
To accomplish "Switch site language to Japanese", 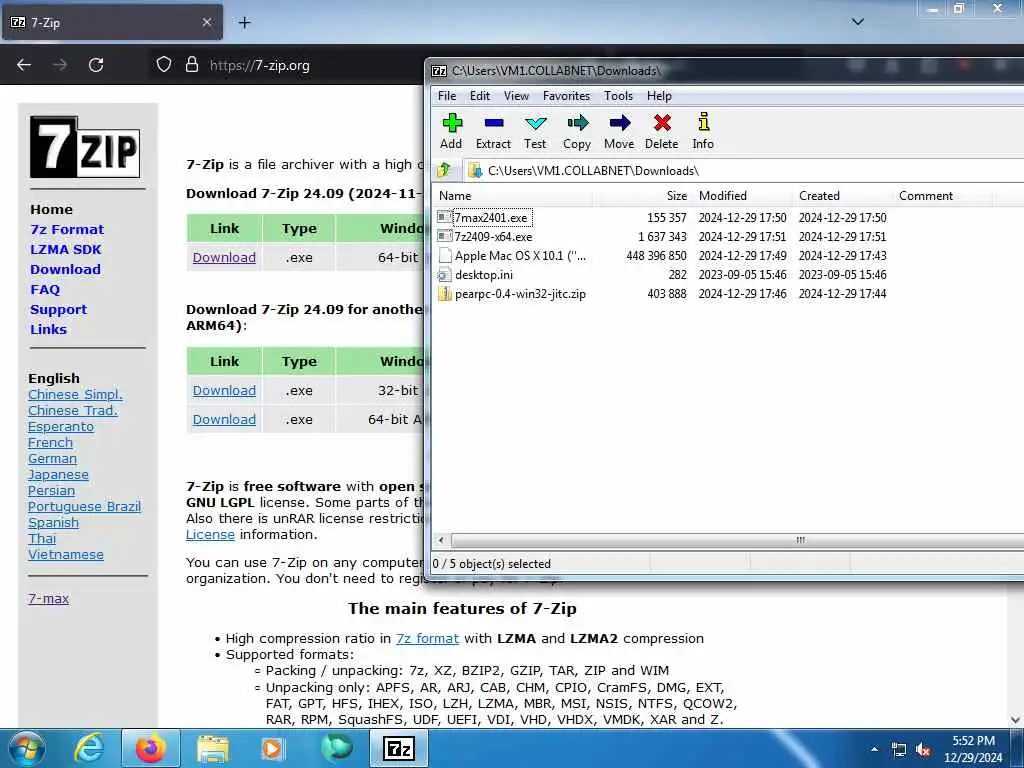I will pos(58,475).
